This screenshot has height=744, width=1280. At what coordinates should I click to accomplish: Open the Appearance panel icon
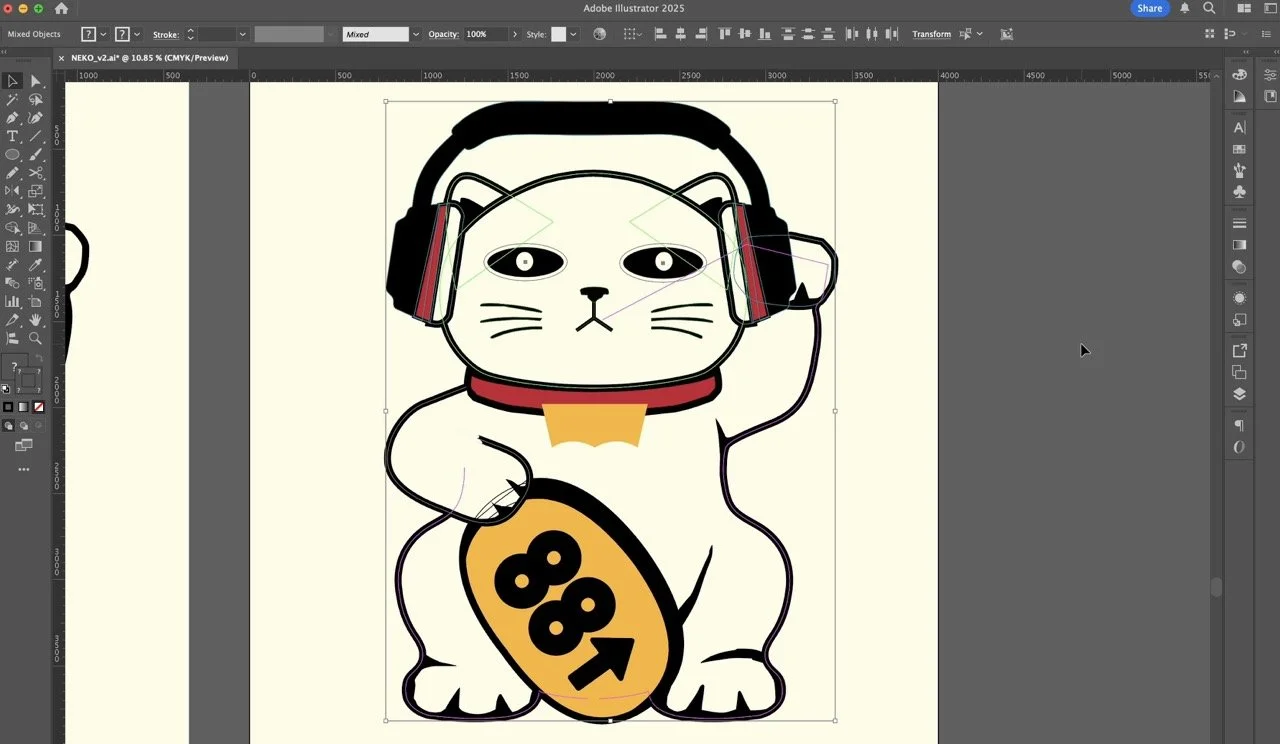click(1239, 298)
